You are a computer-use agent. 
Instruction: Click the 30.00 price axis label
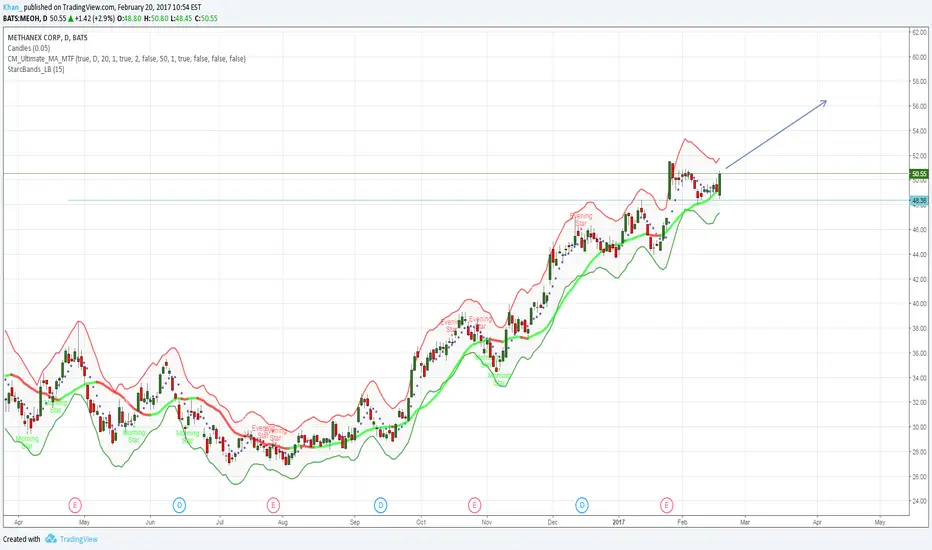(919, 427)
